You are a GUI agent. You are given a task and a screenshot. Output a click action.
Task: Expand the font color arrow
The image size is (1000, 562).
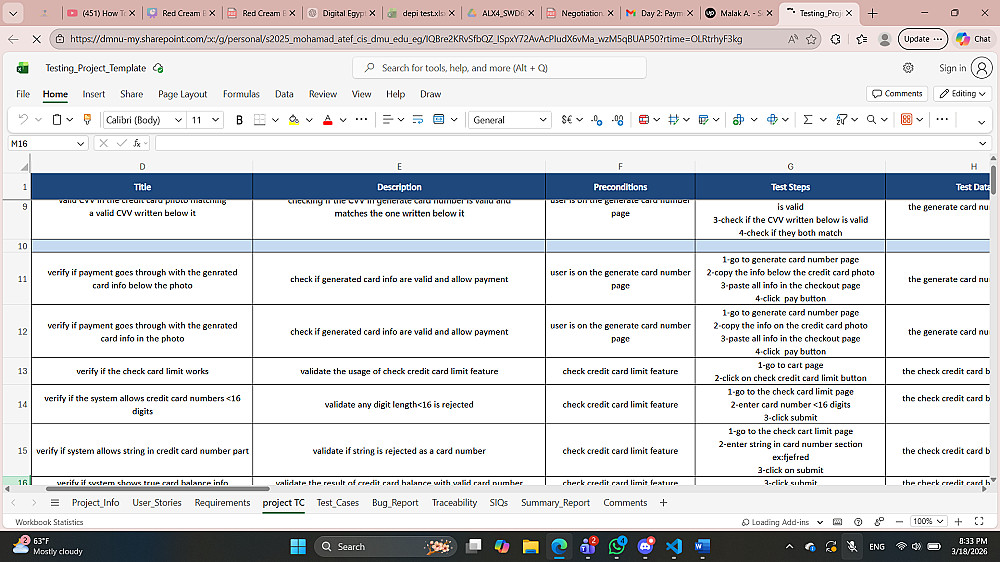click(343, 120)
